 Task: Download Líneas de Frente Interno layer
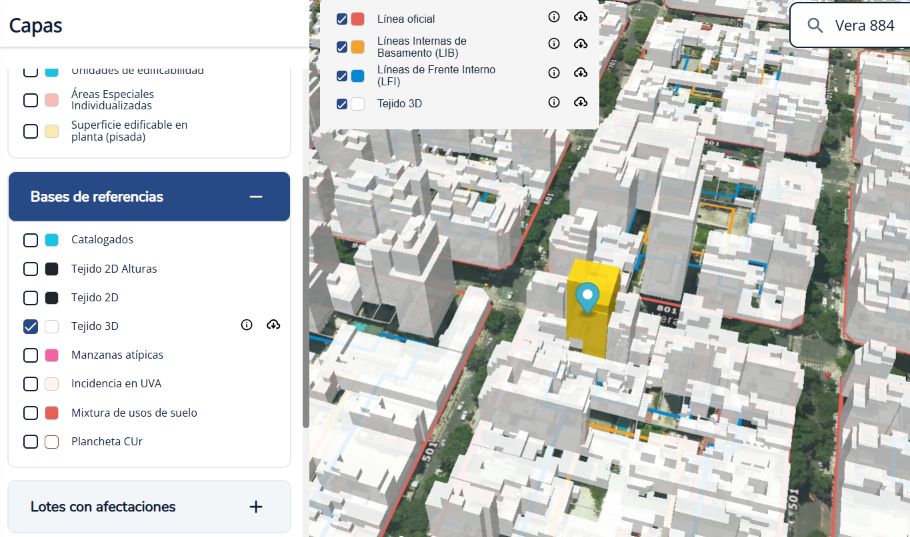pos(580,73)
